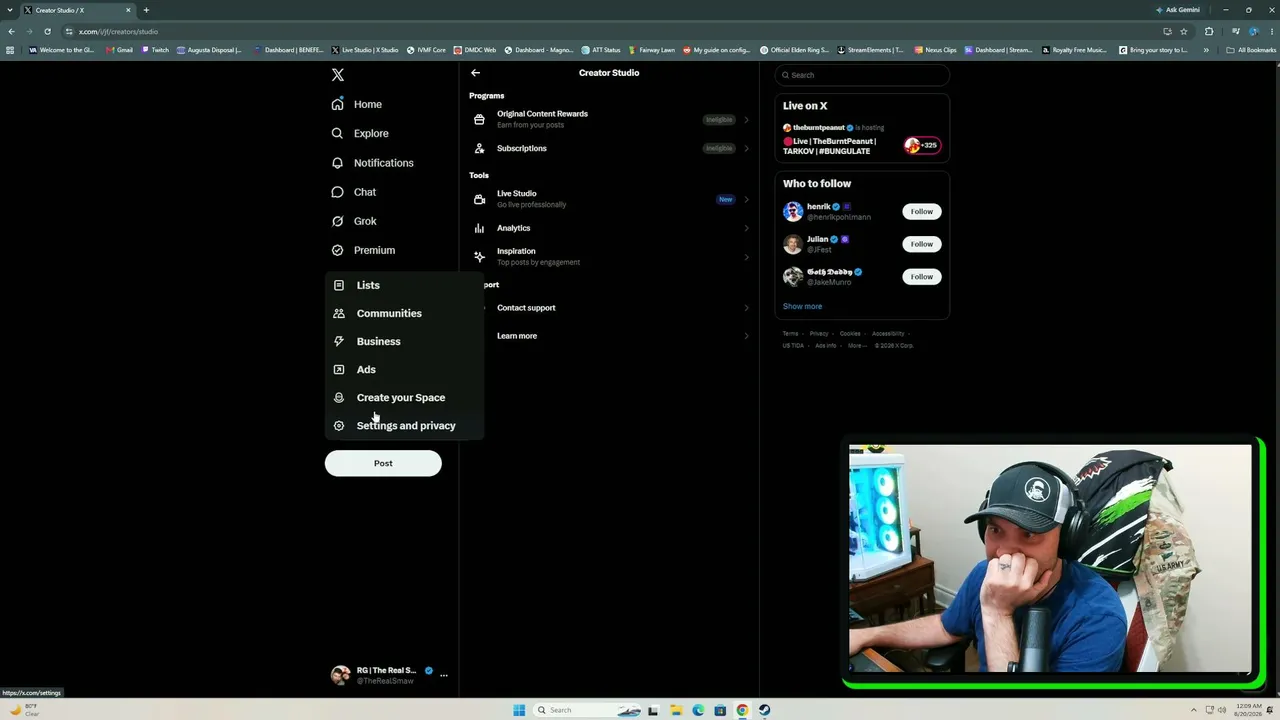Click the Business lightning icon
The image size is (1280, 720).
(339, 341)
